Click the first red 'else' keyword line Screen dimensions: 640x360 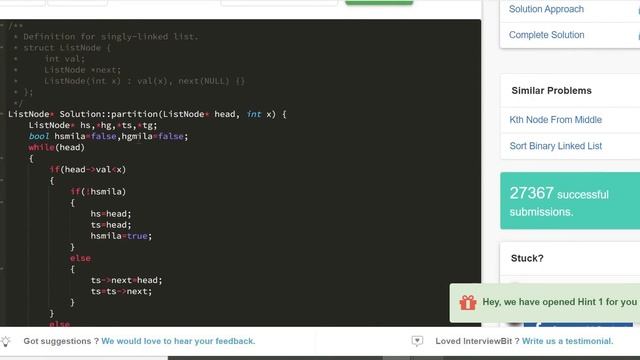click(x=80, y=258)
